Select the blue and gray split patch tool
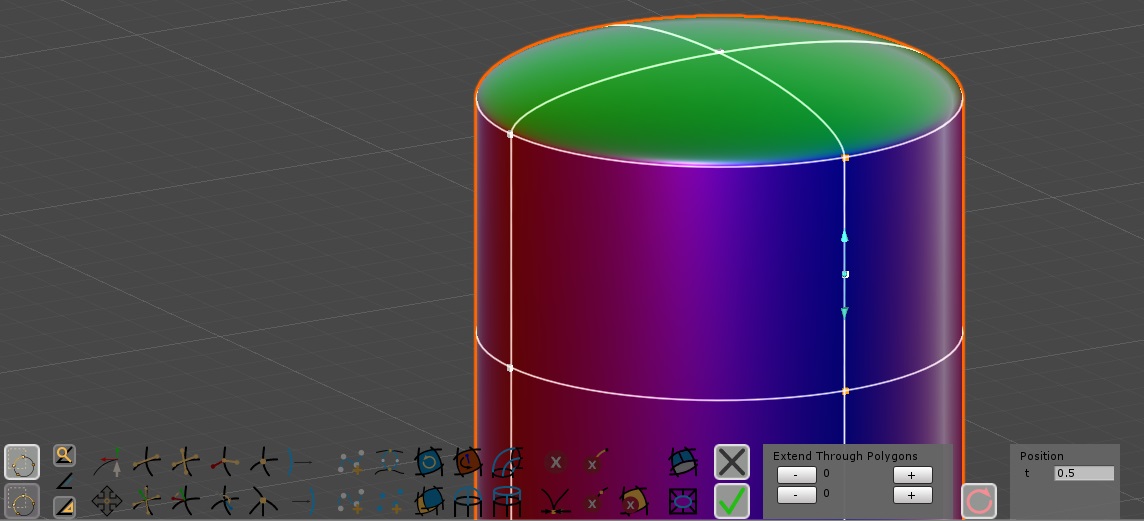The image size is (1144, 521). pyautogui.click(x=682, y=462)
